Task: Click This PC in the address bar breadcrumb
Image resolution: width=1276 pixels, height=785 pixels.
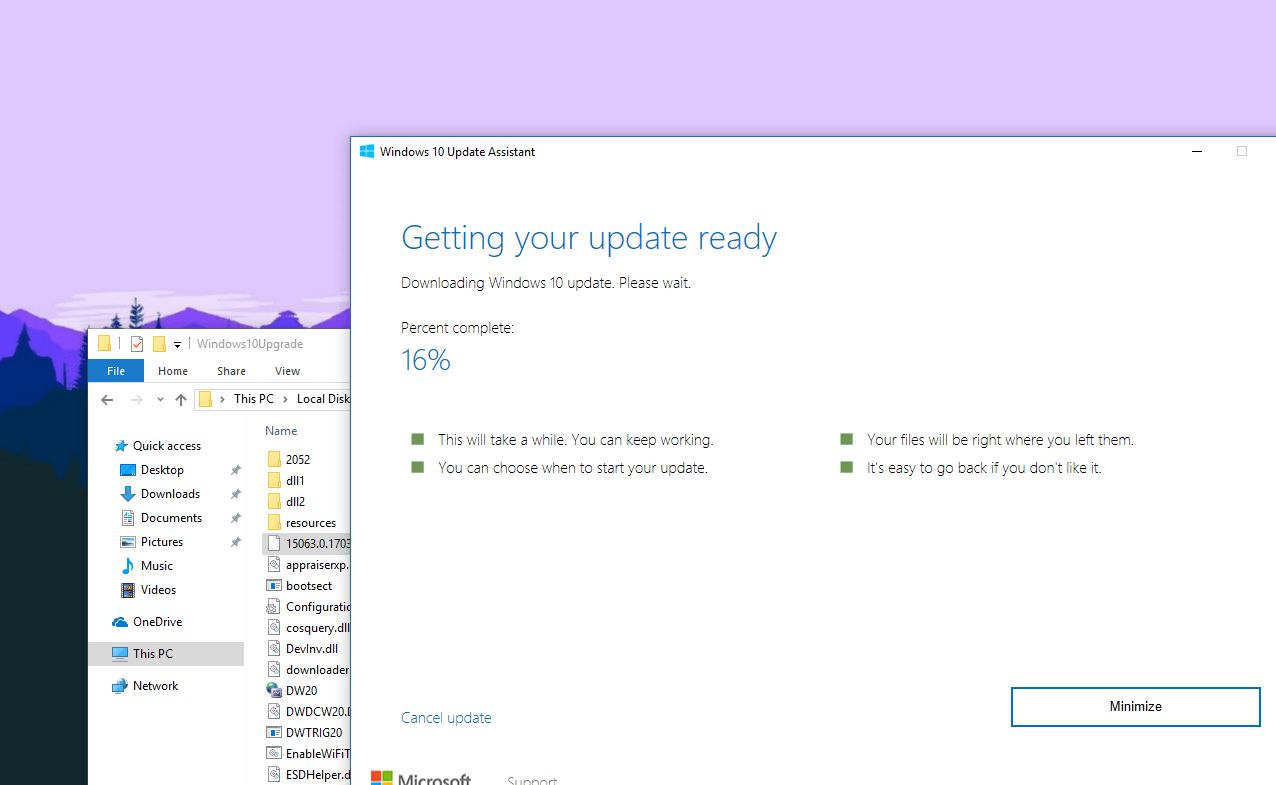Action: point(253,399)
